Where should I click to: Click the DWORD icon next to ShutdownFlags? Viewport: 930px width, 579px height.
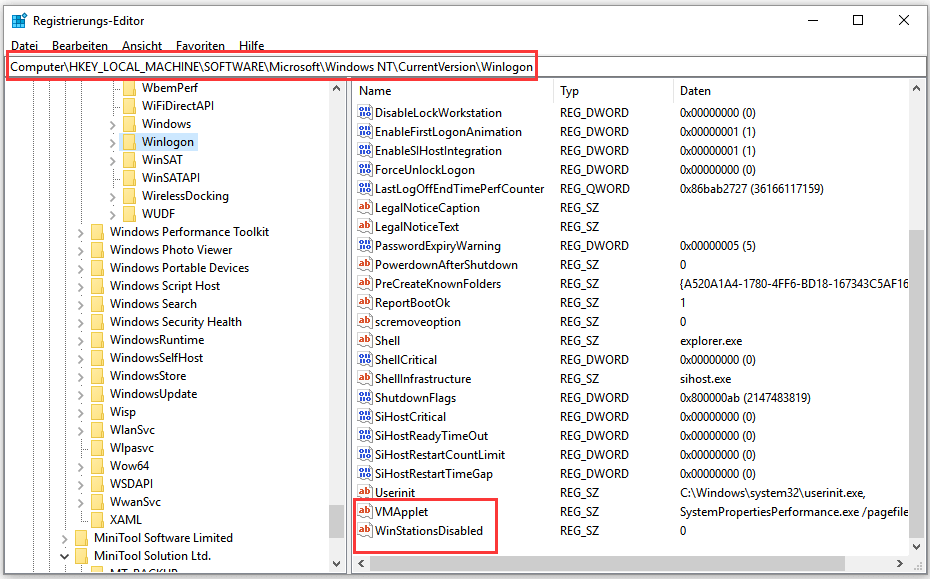(x=366, y=397)
